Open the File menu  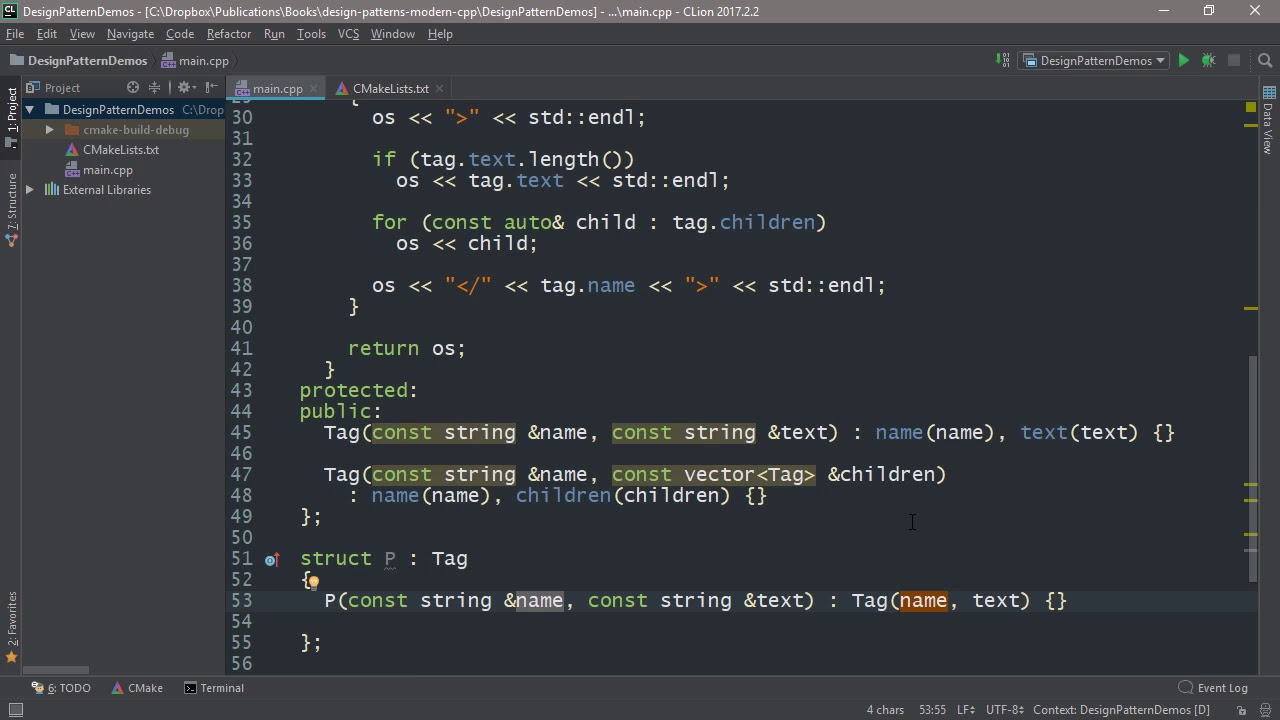pos(15,34)
